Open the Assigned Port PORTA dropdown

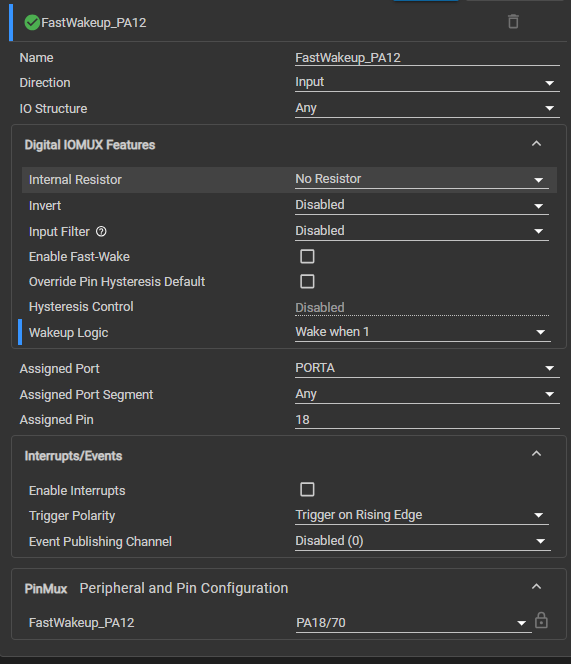(x=427, y=368)
